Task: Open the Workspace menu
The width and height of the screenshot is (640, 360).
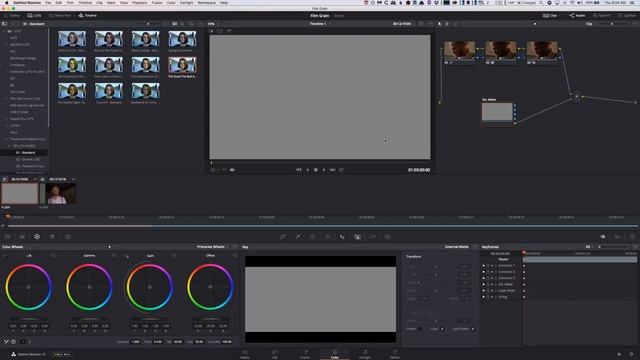Action: click(207, 2)
